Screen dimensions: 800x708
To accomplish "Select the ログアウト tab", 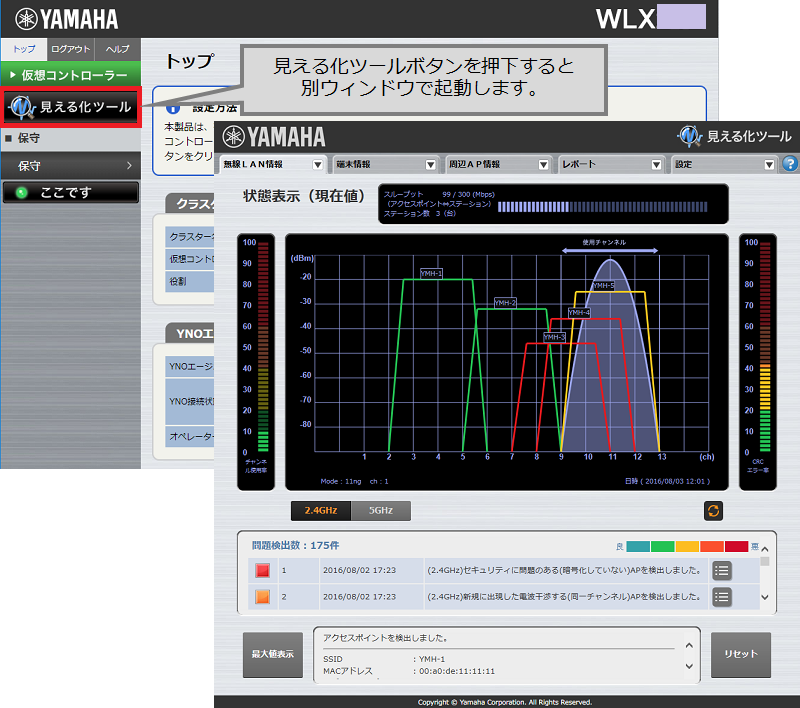I will pyautogui.click(x=70, y=49).
